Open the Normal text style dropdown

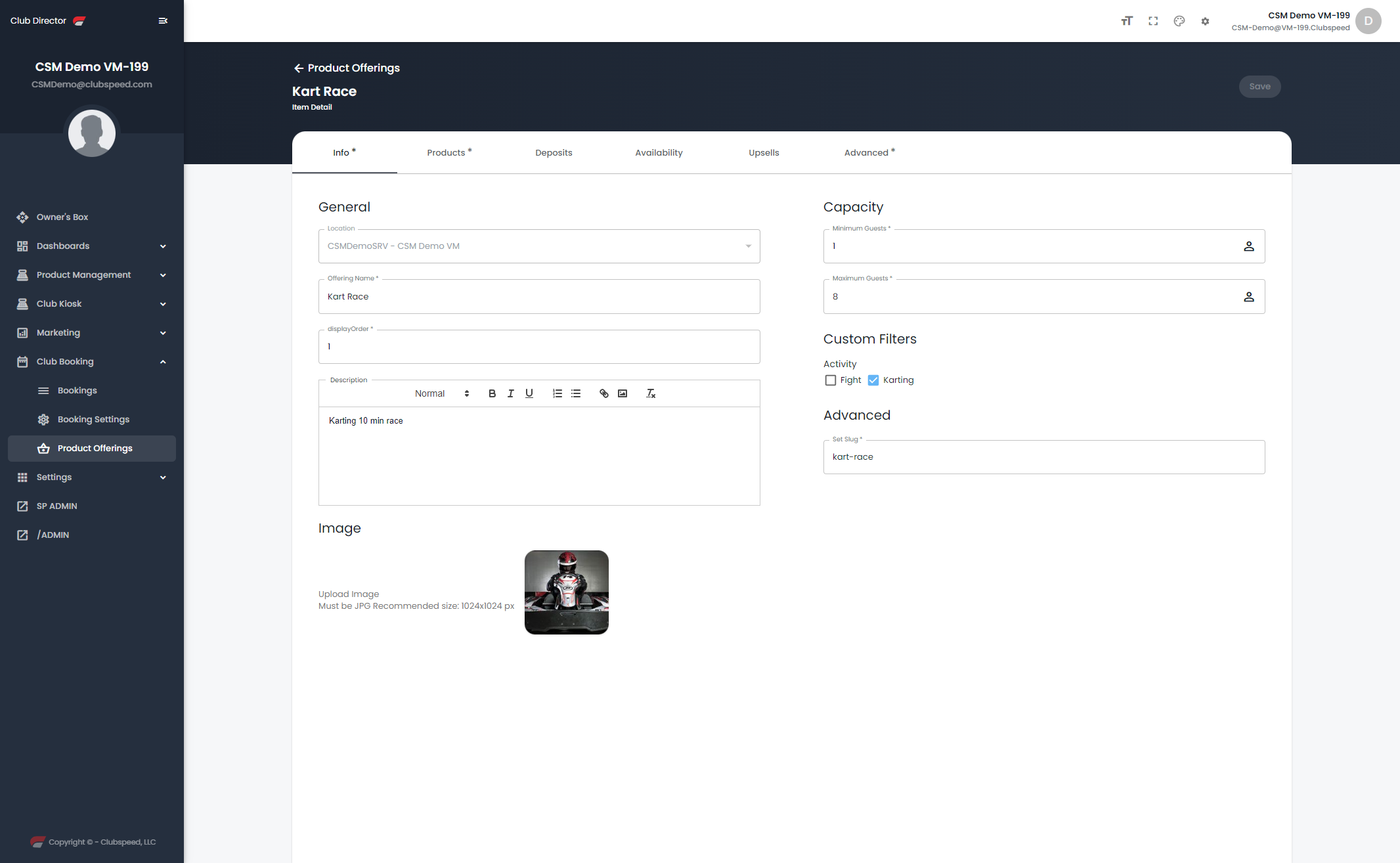pyautogui.click(x=442, y=393)
